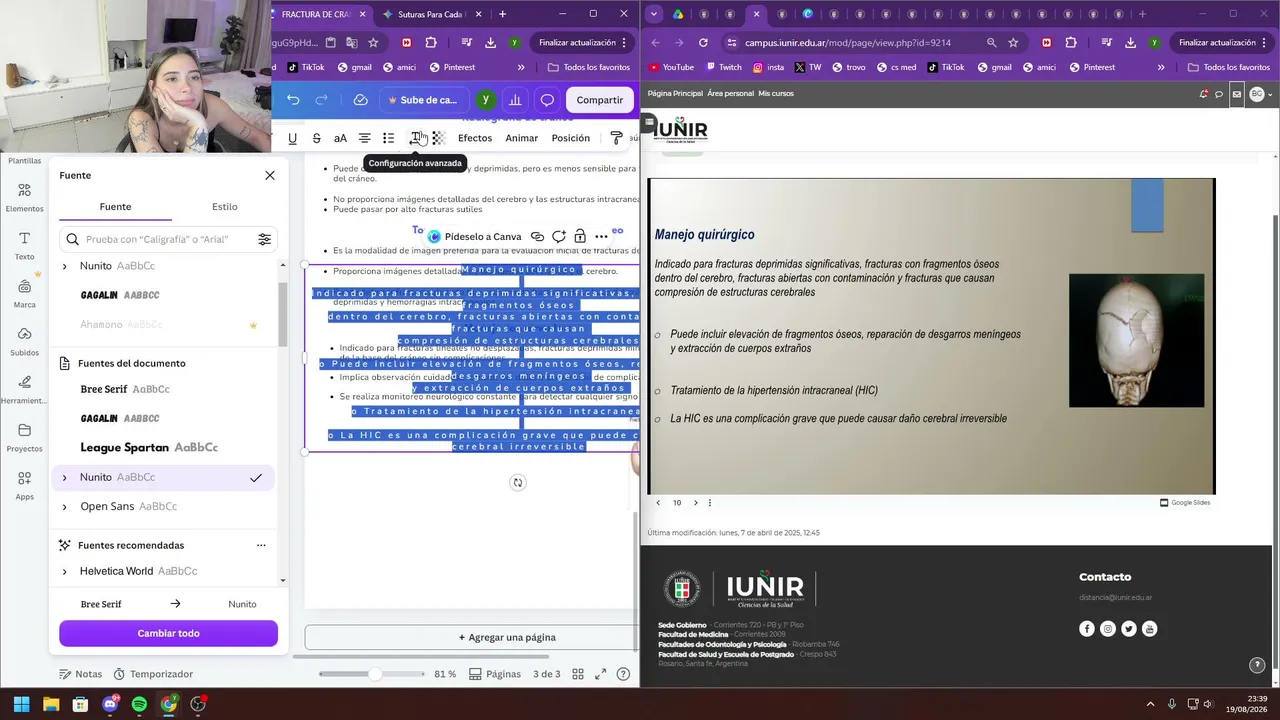Open Subidos in Canva sidebar
The image size is (1280, 720).
pos(24,341)
